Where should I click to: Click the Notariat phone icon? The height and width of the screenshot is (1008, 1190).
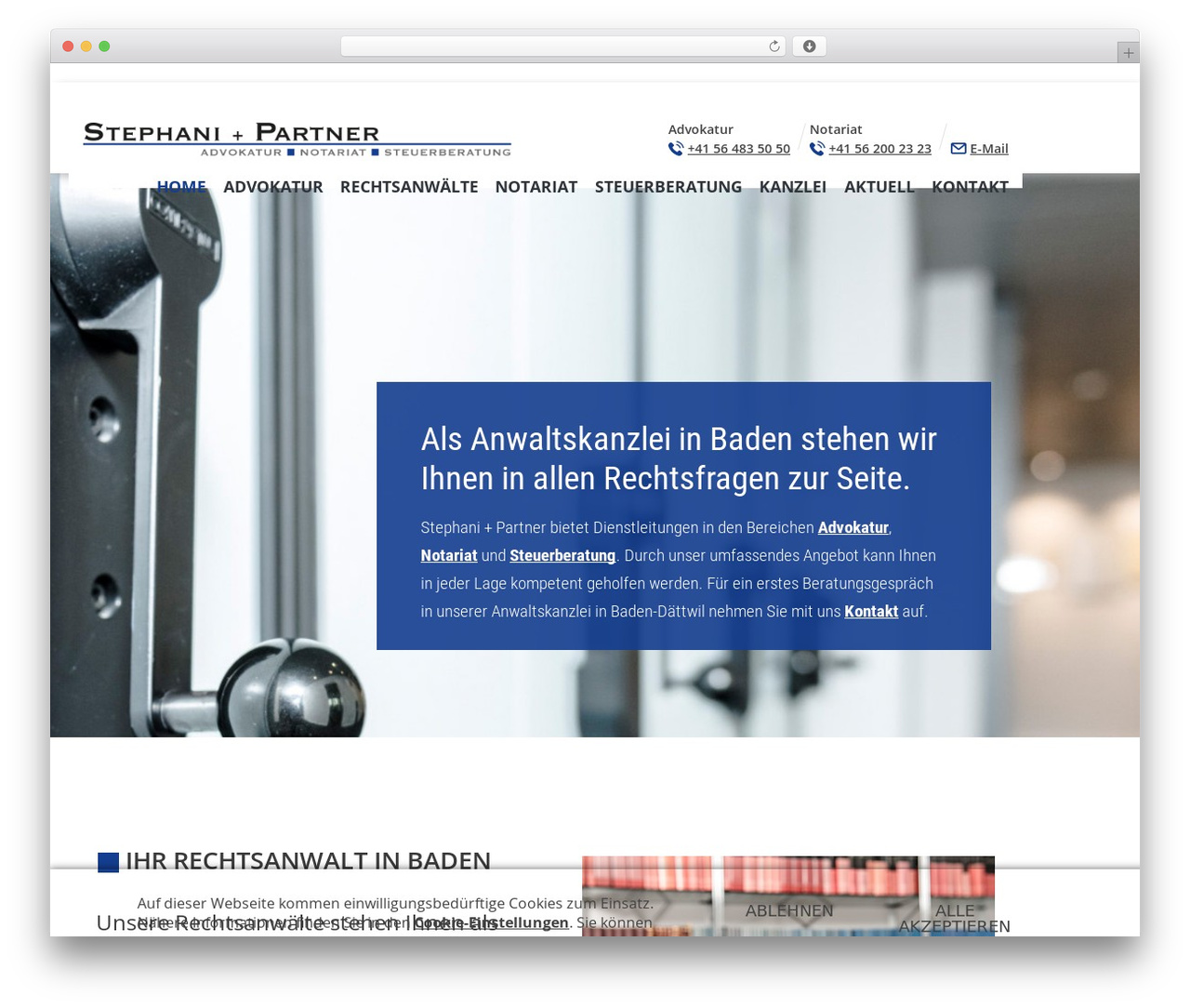(817, 149)
